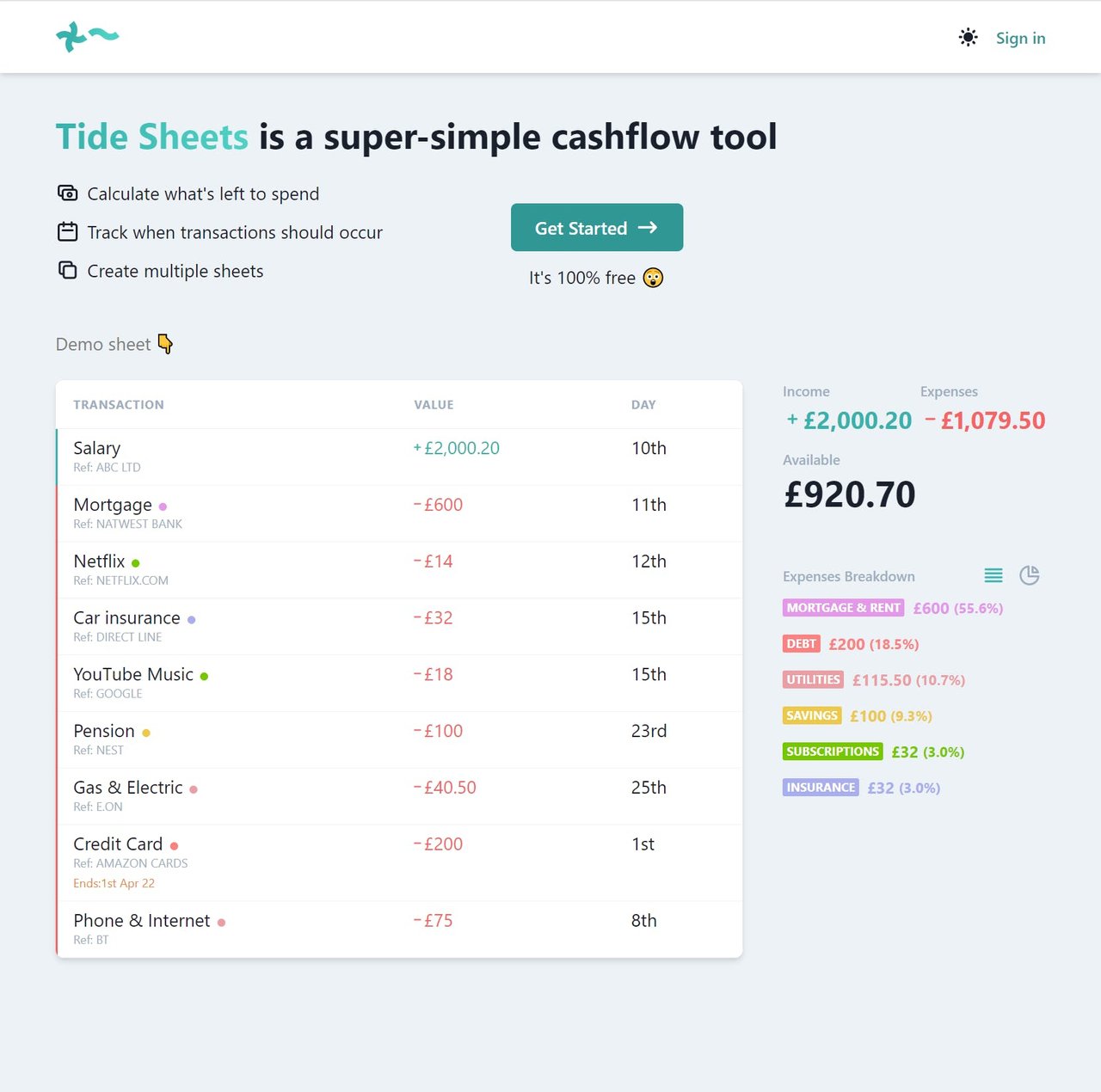The image size is (1101, 1092).
Task: Click the INSURANCE category tag
Action: point(821,788)
